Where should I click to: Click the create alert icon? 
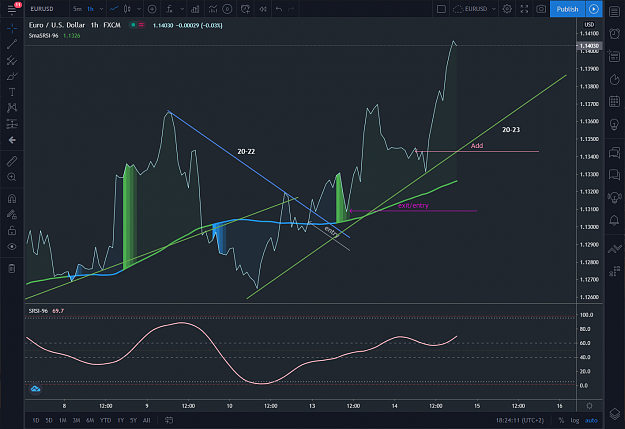(245, 9)
